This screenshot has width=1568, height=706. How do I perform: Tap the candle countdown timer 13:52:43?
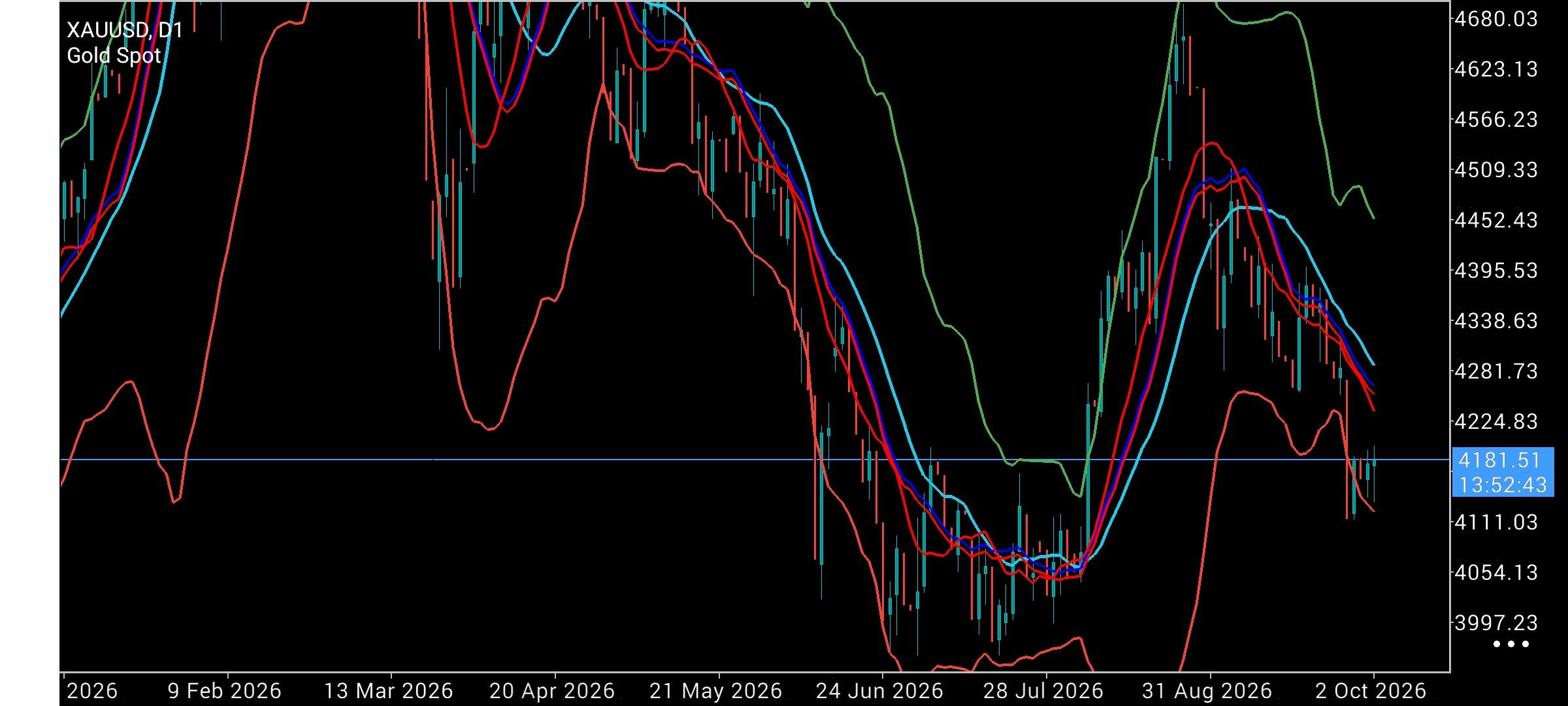click(x=1503, y=484)
